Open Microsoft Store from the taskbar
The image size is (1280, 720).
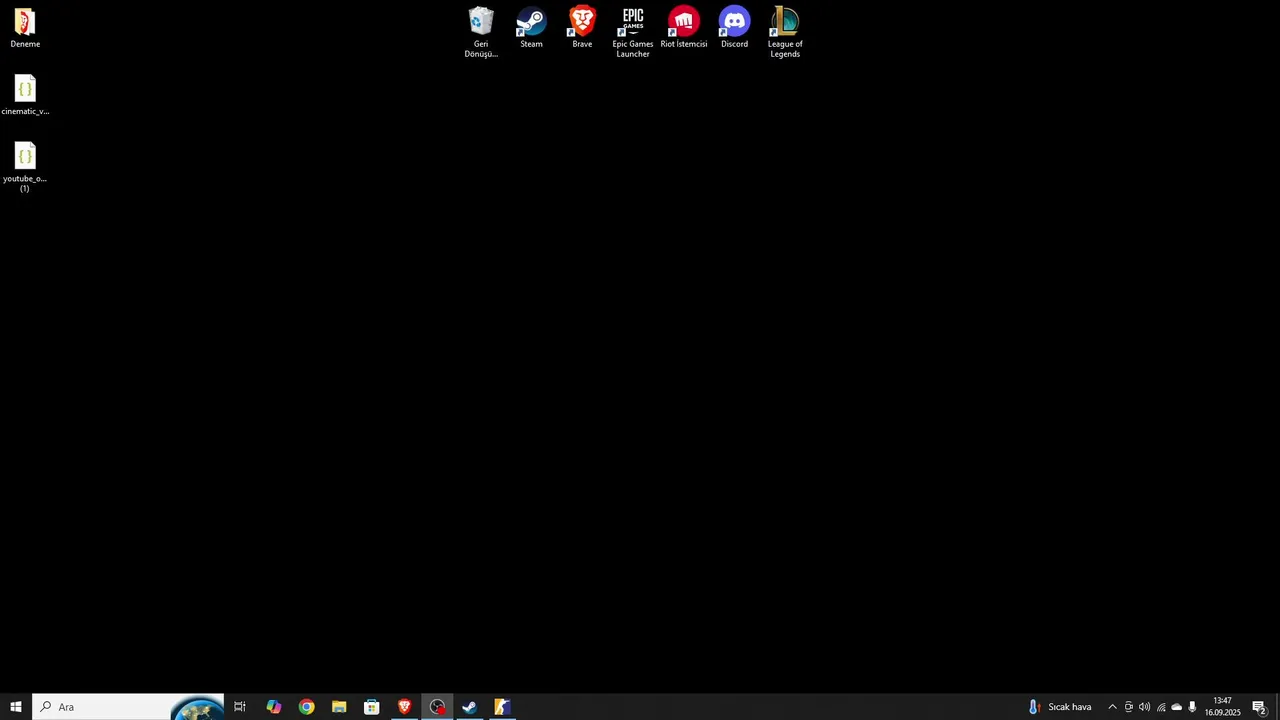(372, 707)
